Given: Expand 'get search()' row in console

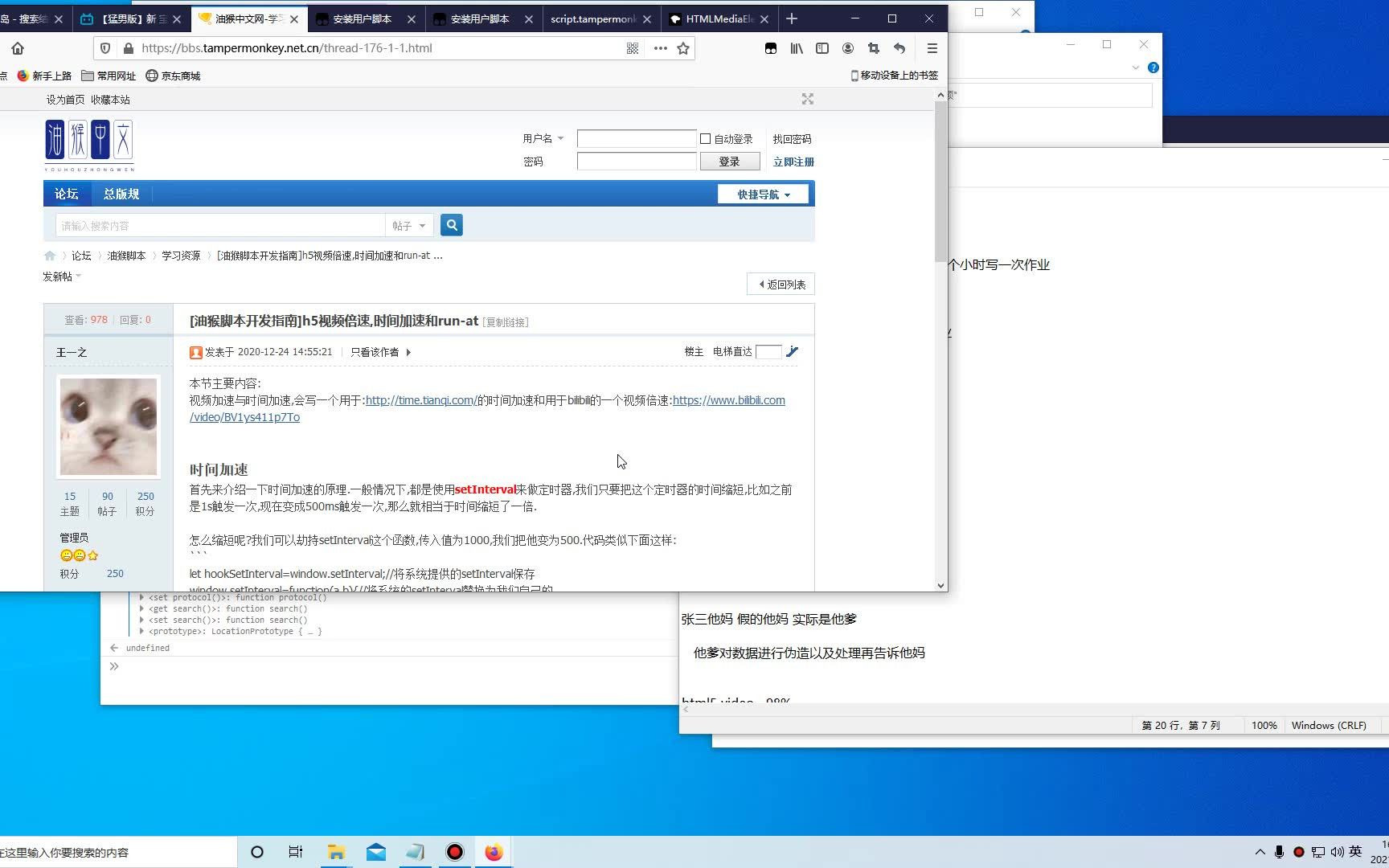Looking at the screenshot, I should 141,608.
